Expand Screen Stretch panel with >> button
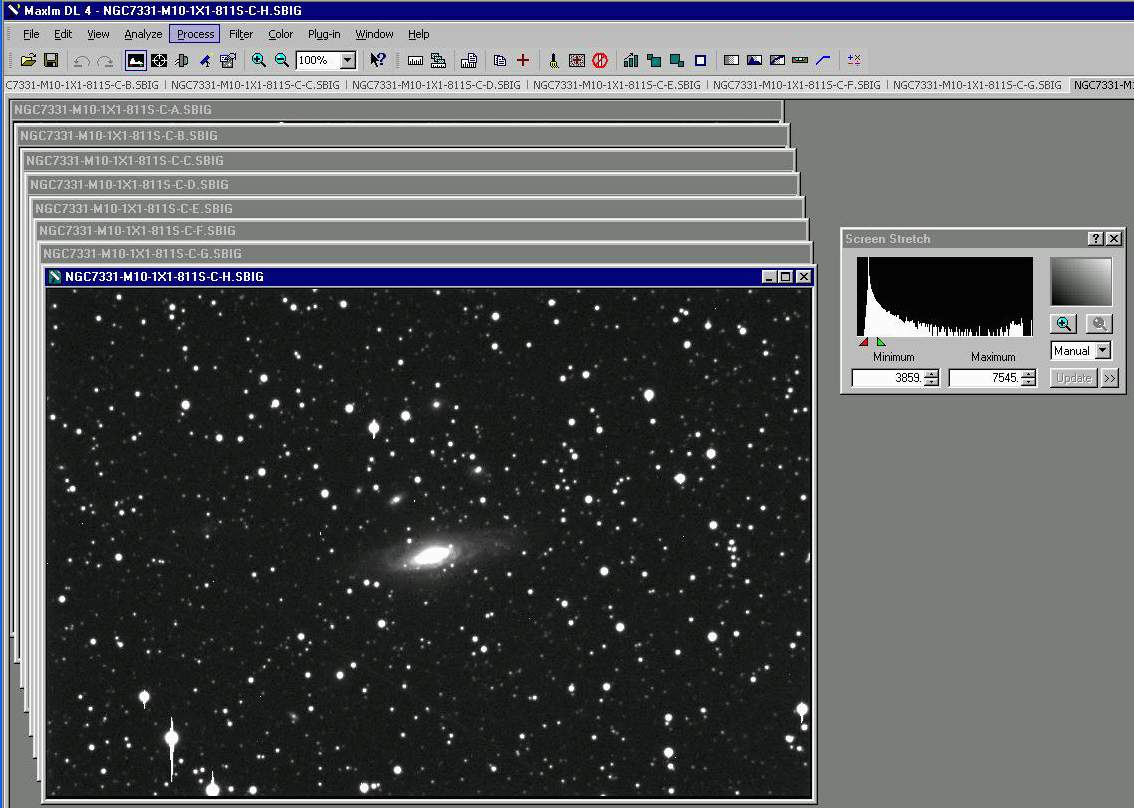The height and width of the screenshot is (808, 1134). click(1110, 378)
